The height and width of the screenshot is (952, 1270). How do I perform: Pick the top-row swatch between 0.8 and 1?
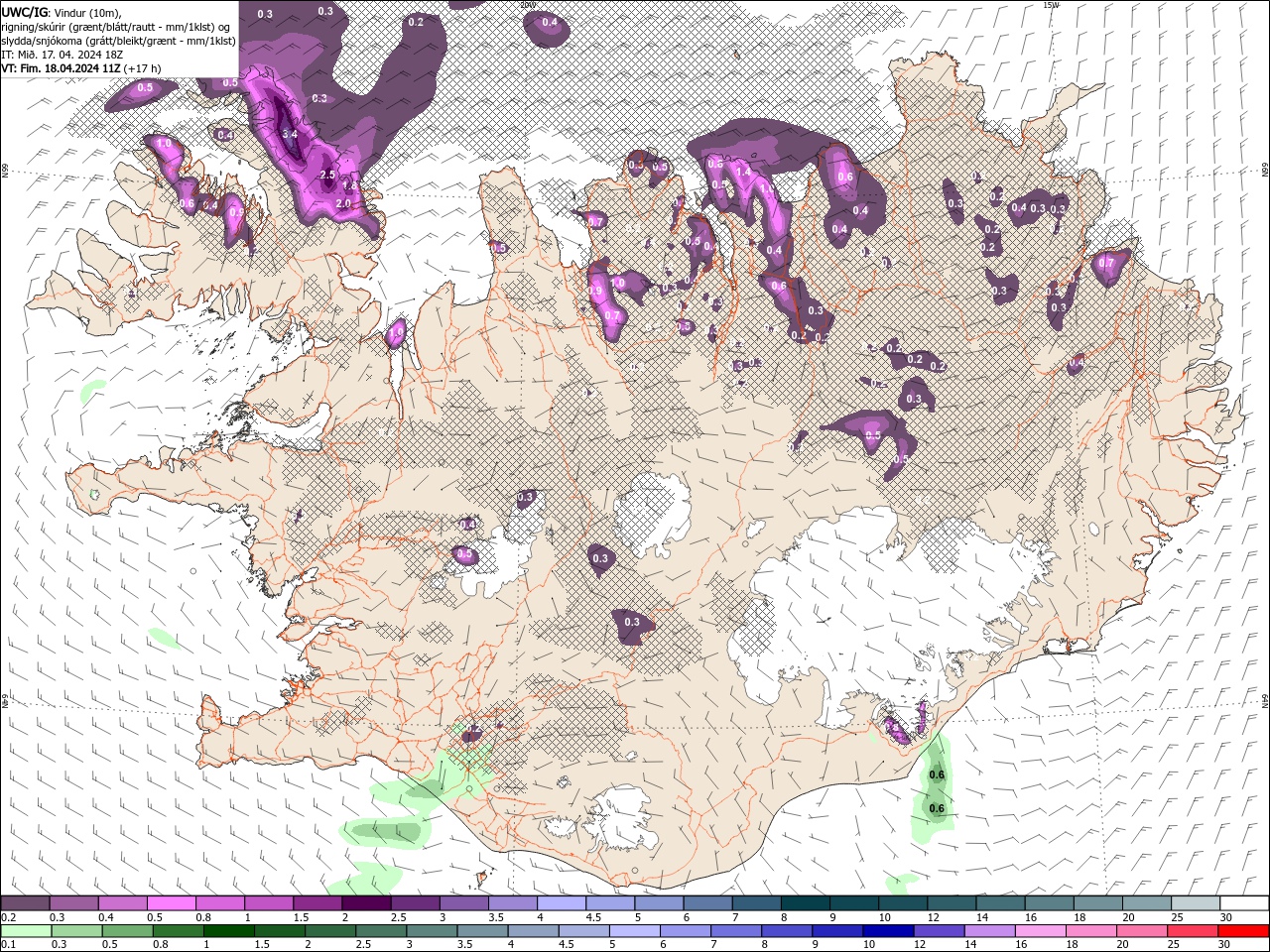pyautogui.click(x=221, y=903)
